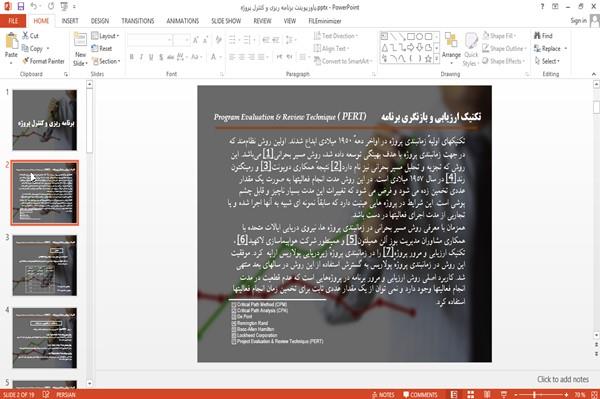Convert text to SmartArt
600x399 pixels.
(342, 61)
